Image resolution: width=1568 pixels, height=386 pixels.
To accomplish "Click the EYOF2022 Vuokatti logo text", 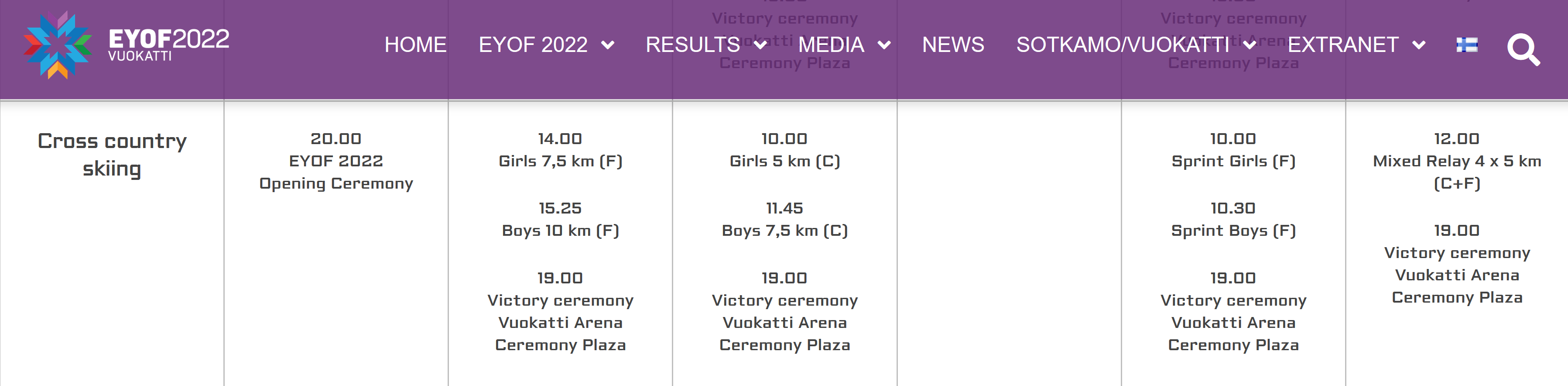I will (x=168, y=45).
